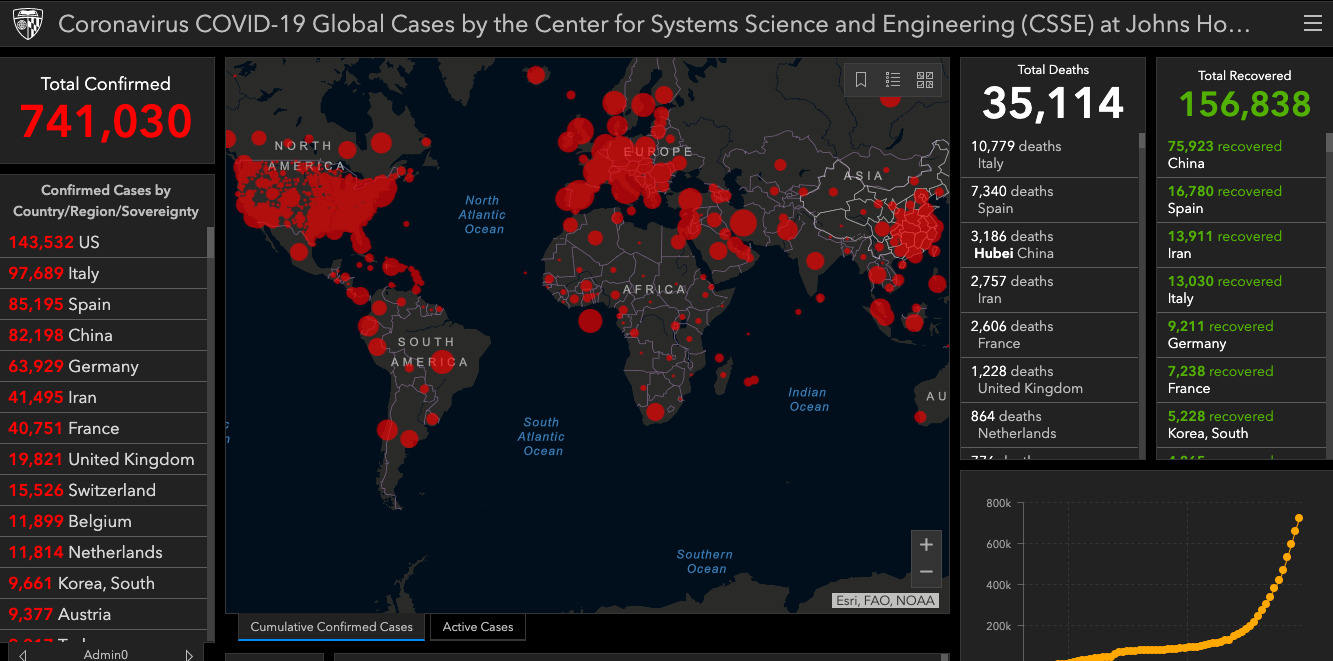Open the map bookmarks panel
This screenshot has height=661, width=1333.
click(861, 80)
